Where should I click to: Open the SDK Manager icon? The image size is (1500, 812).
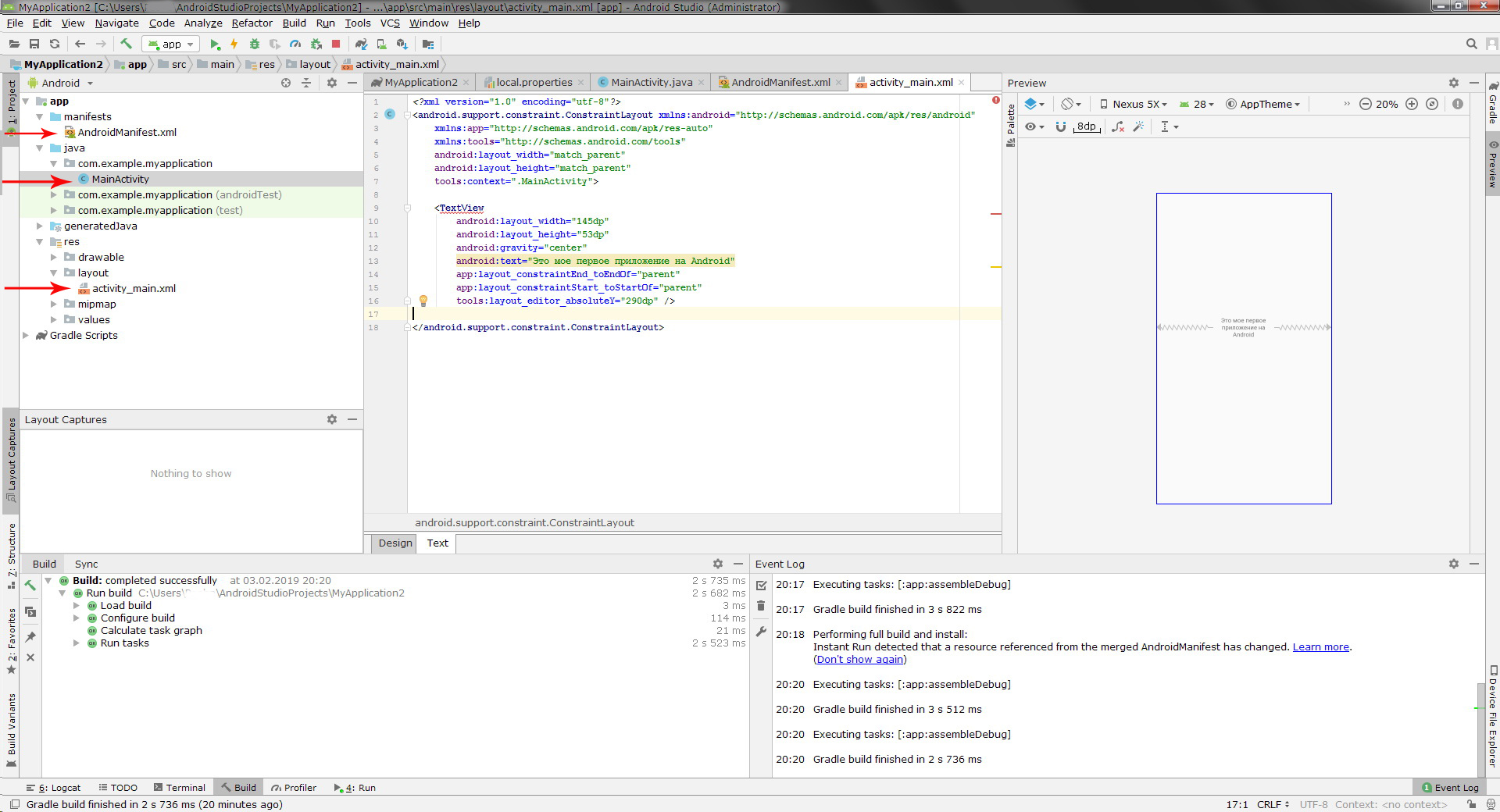pyautogui.click(x=402, y=45)
